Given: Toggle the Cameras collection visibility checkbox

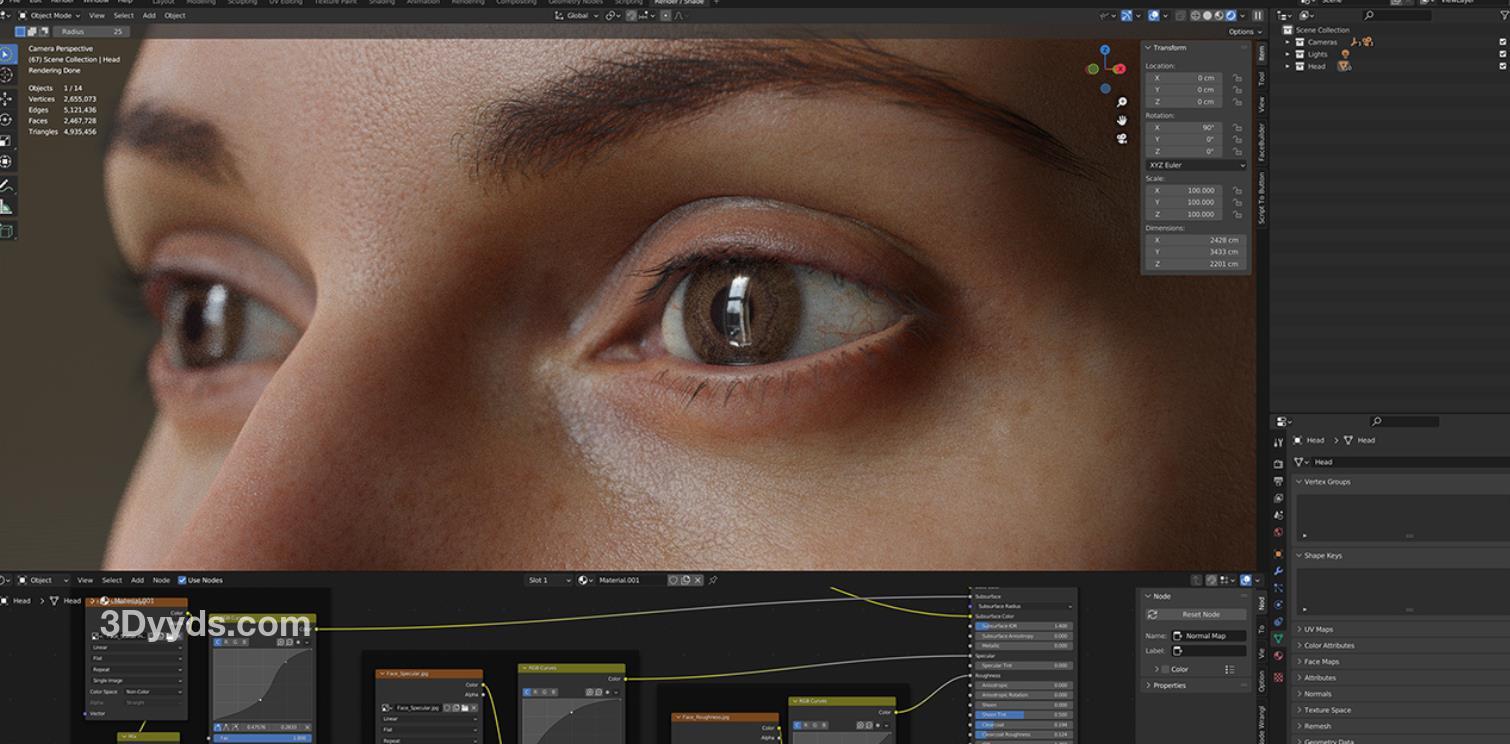Looking at the screenshot, I should (1502, 42).
